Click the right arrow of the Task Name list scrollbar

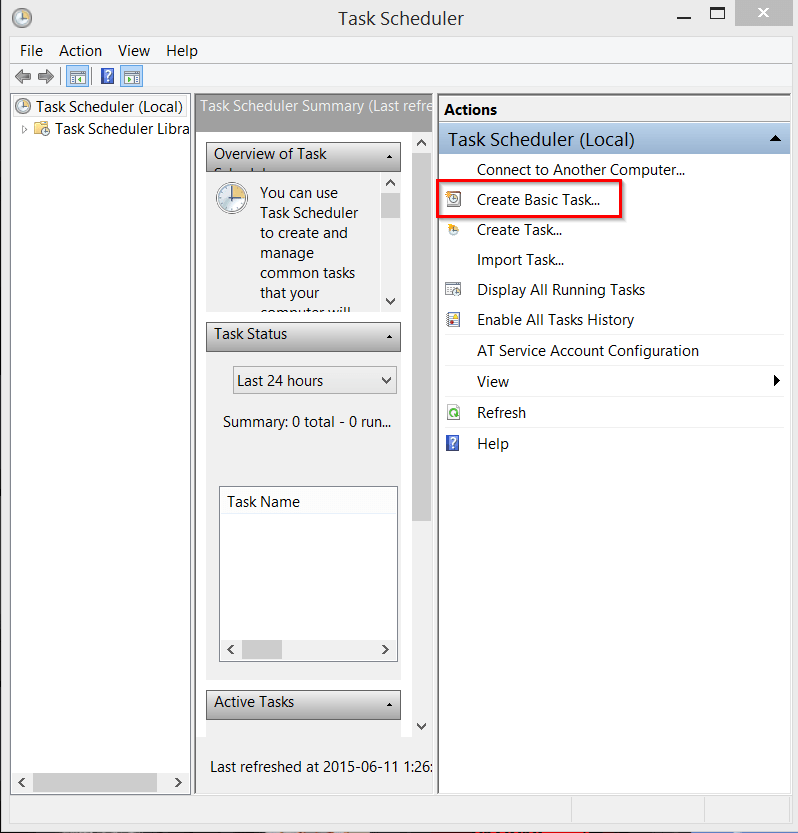tap(385, 650)
